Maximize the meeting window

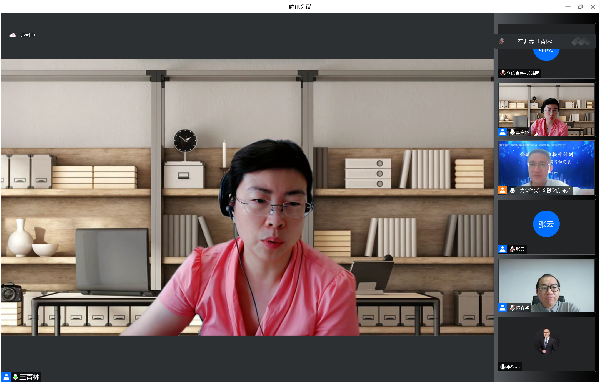[x=580, y=7]
